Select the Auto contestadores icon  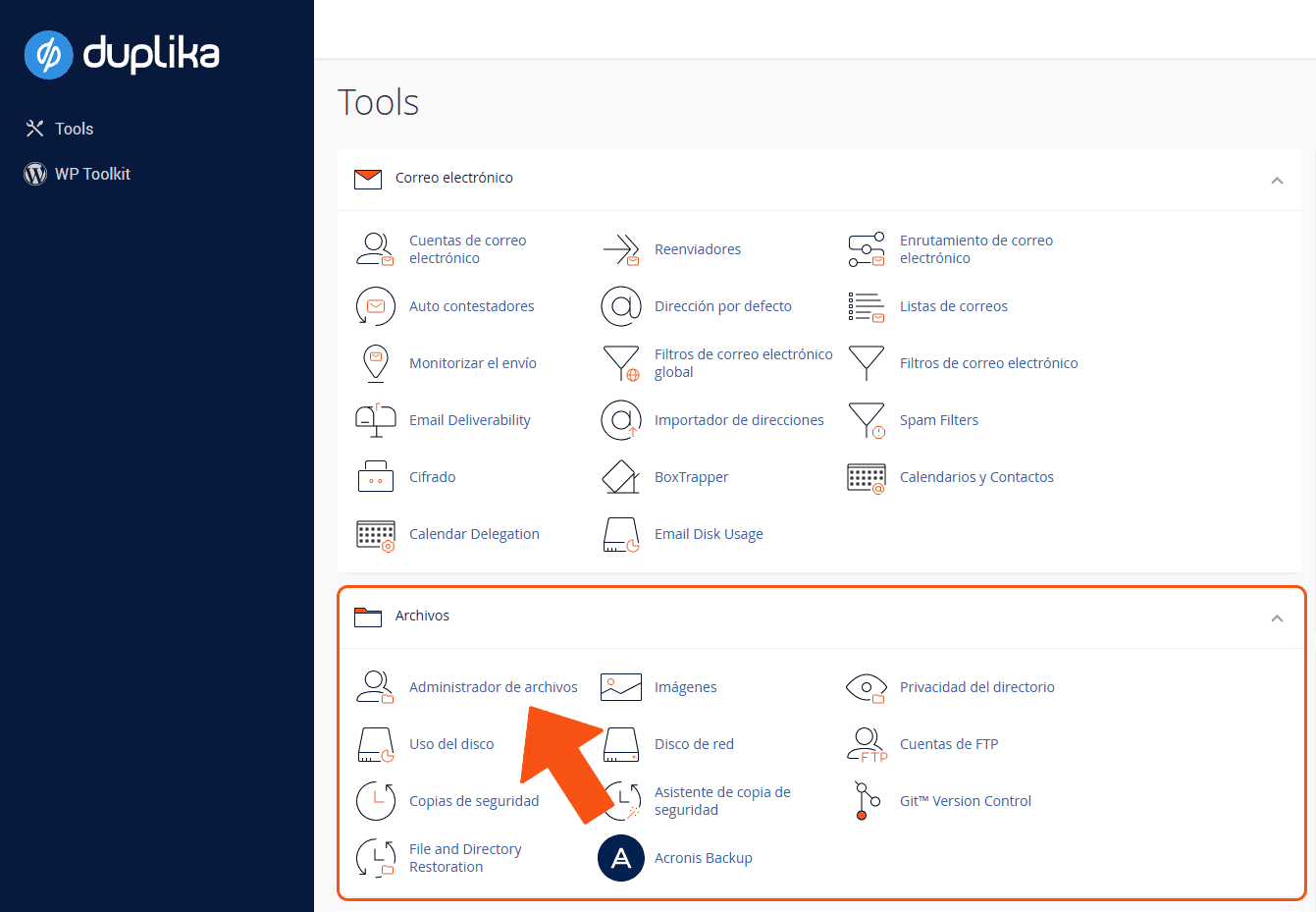point(376,306)
